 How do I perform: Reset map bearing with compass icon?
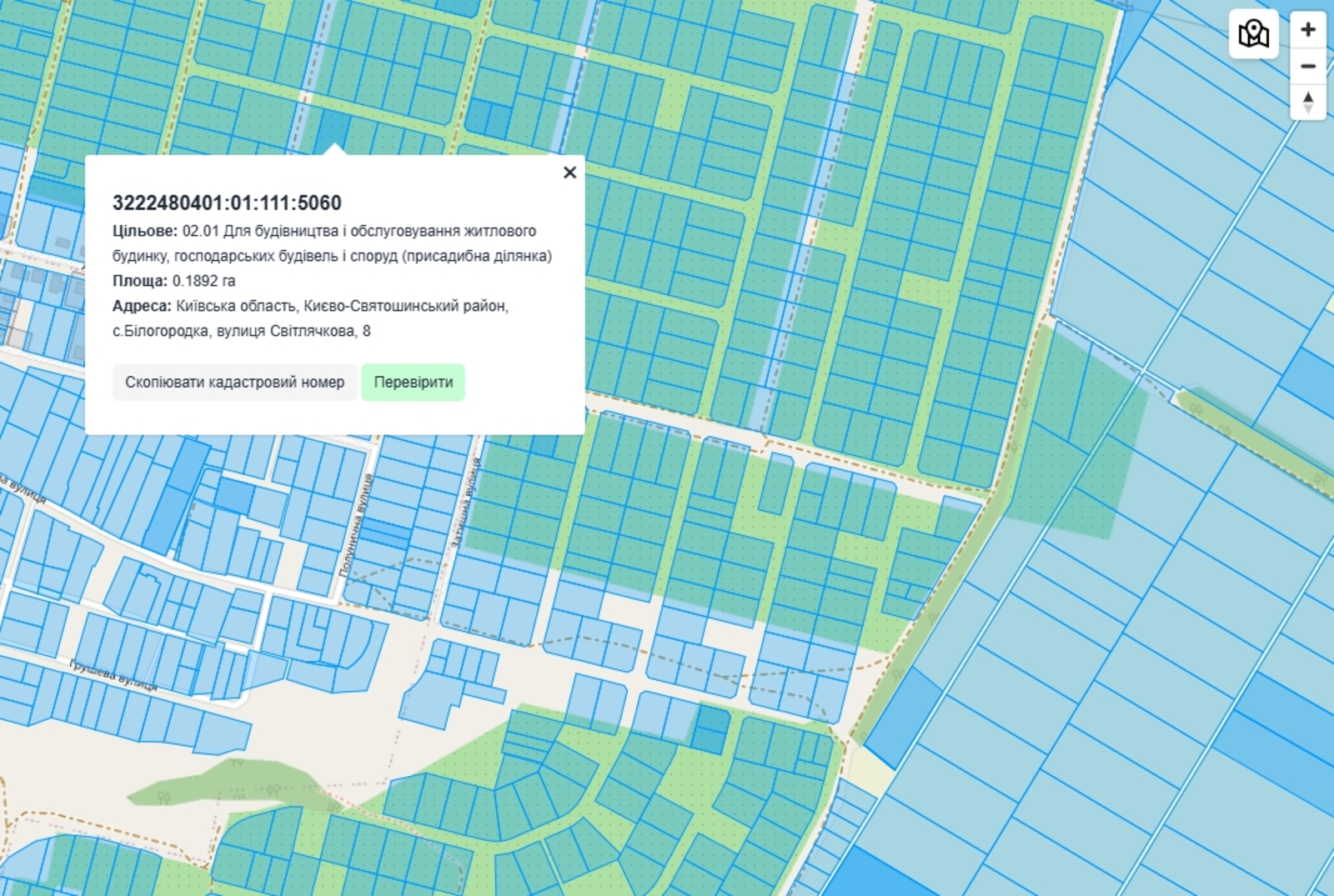coord(1307,102)
